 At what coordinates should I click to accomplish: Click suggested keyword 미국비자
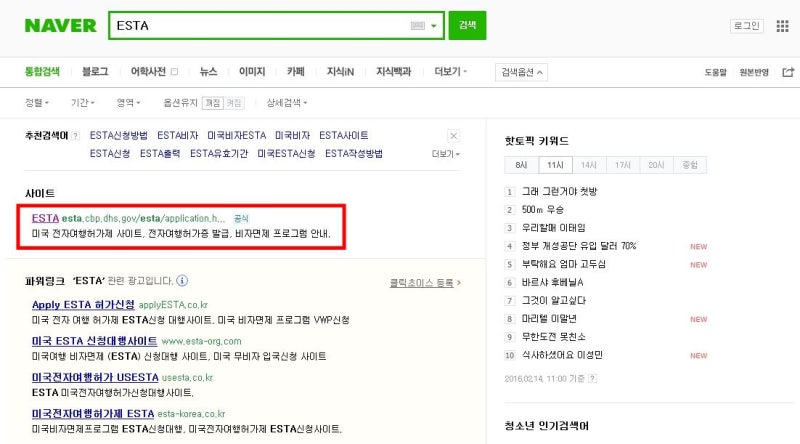(292, 135)
